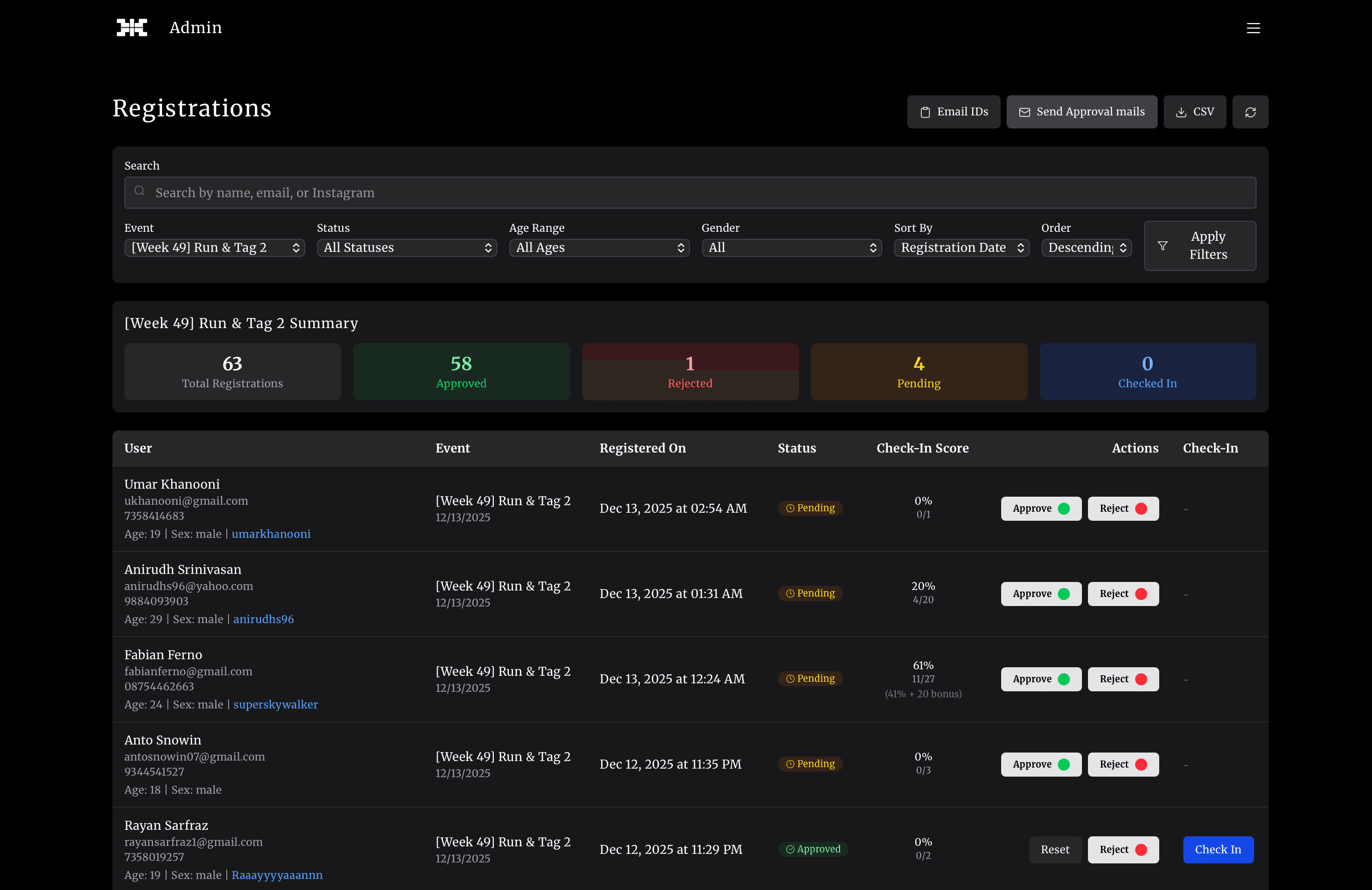The width and height of the screenshot is (1372, 890).
Task: Open the Event dropdown
Action: 214,248
